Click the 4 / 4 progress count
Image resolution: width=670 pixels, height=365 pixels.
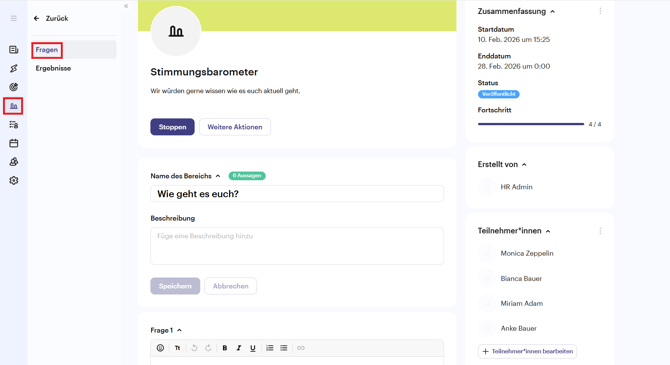coord(595,124)
